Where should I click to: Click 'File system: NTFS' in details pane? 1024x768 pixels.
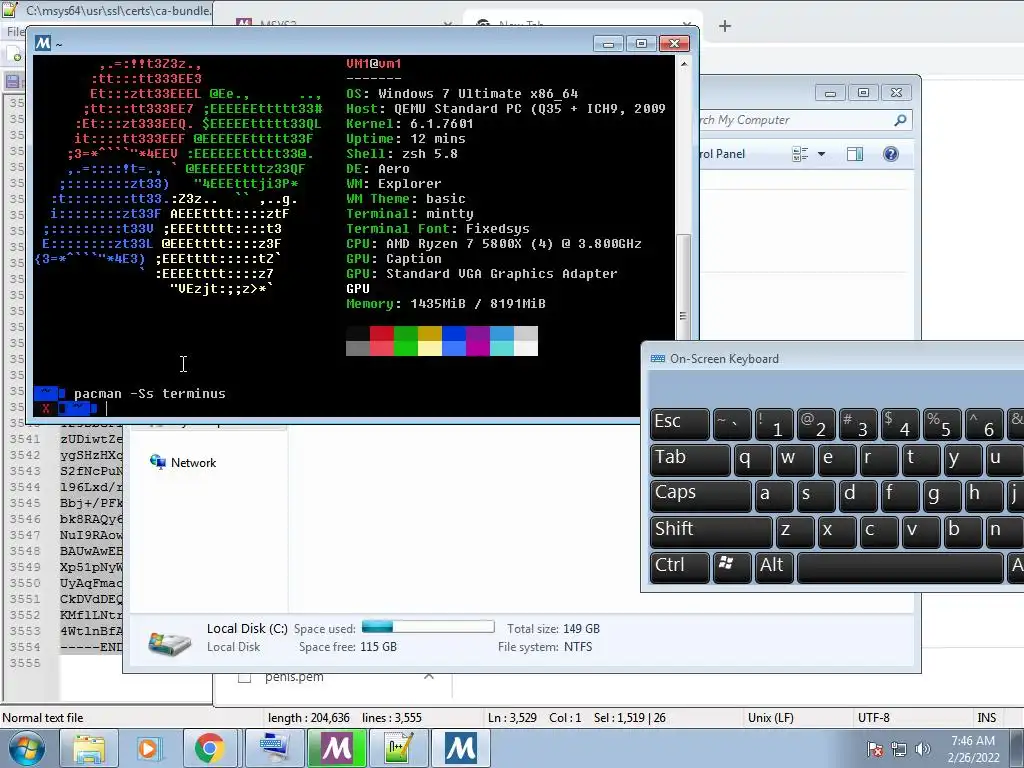tap(545, 647)
